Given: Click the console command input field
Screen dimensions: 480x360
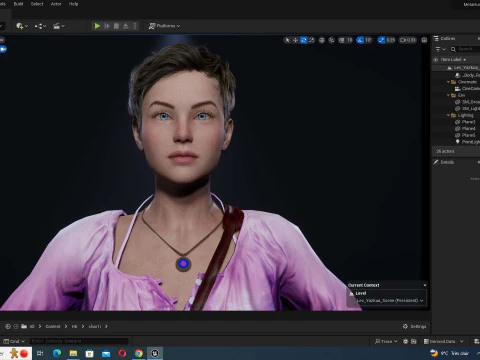Looking at the screenshot, I should click(79, 341).
